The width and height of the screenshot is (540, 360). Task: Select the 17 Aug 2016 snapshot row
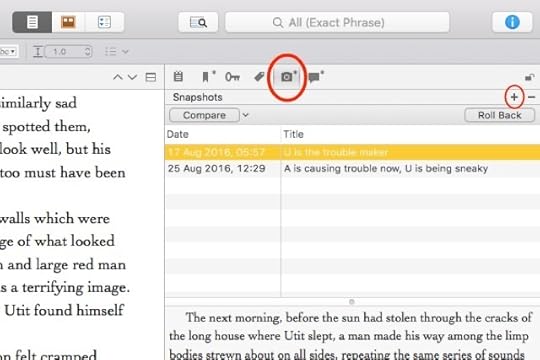[x=352, y=152]
